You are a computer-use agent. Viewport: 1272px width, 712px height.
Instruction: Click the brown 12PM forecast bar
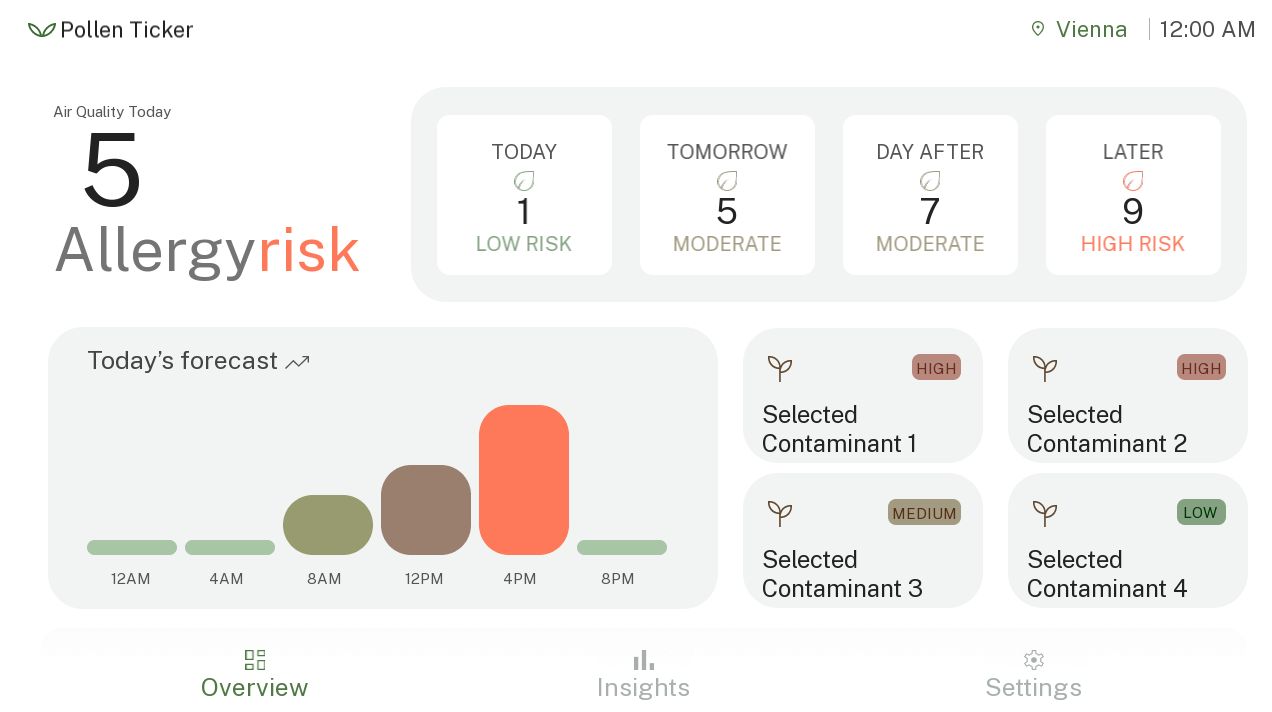tap(426, 510)
